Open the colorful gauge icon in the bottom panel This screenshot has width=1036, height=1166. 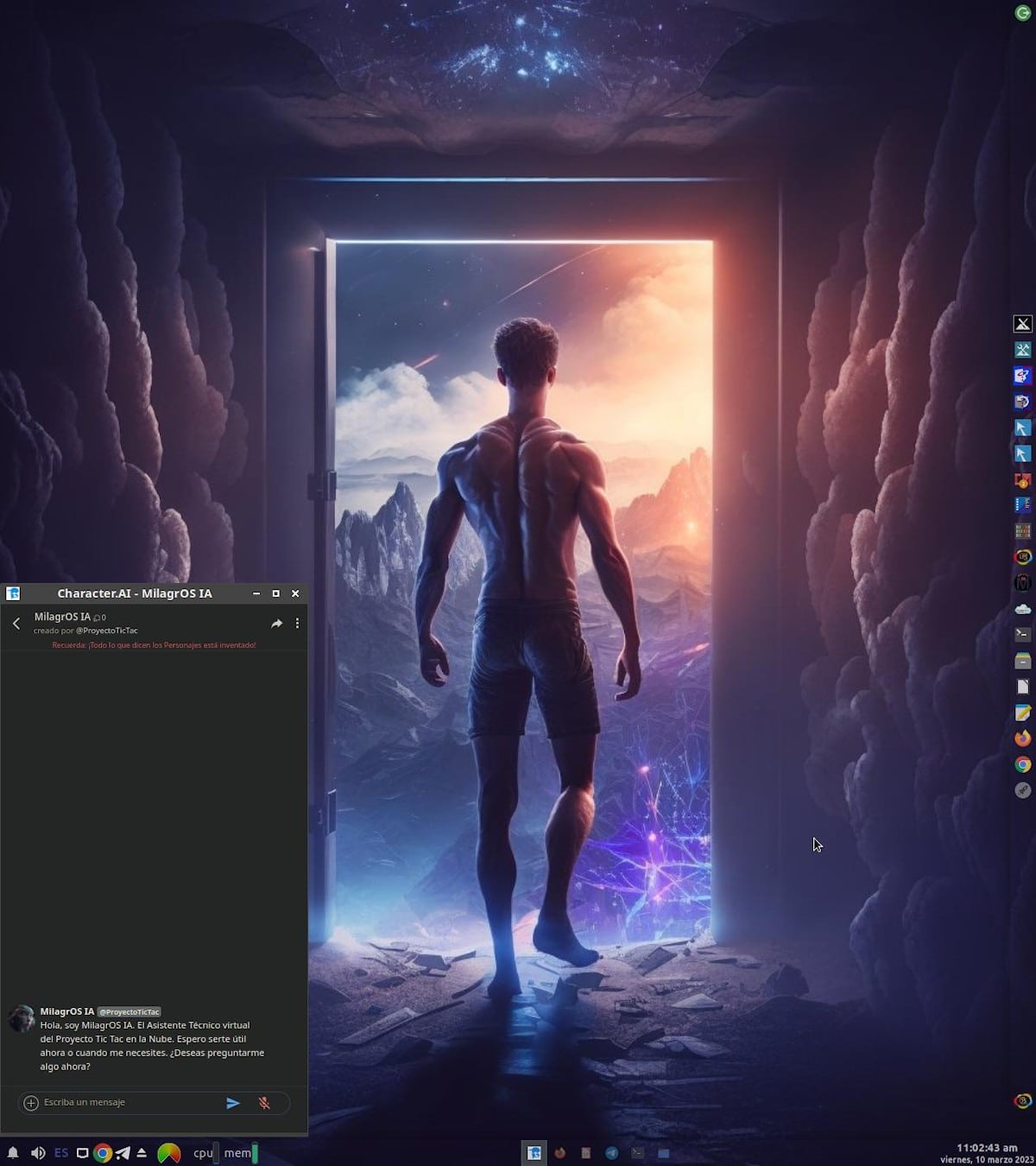tap(169, 1153)
